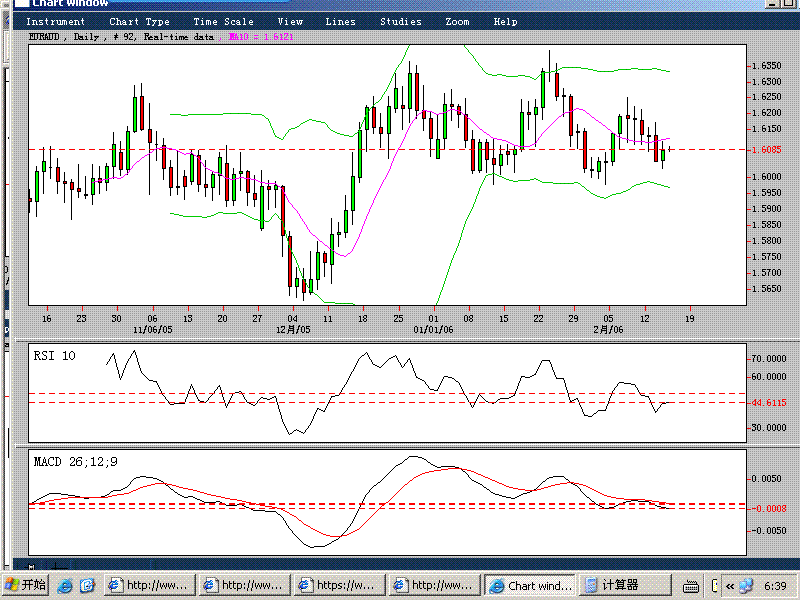Expand hidden system tray icons
The width and height of the screenshot is (800, 600).
click(730, 586)
